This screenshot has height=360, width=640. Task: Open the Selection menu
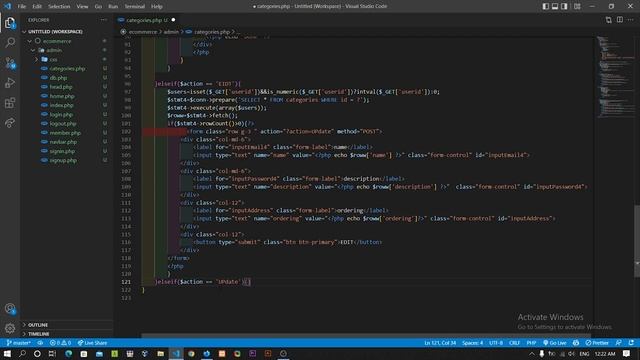coord(59,6)
